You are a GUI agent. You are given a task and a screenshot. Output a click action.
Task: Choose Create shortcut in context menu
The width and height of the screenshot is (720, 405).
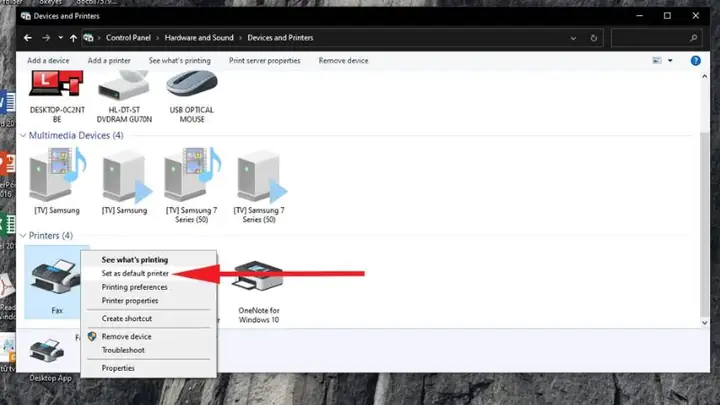(127, 319)
